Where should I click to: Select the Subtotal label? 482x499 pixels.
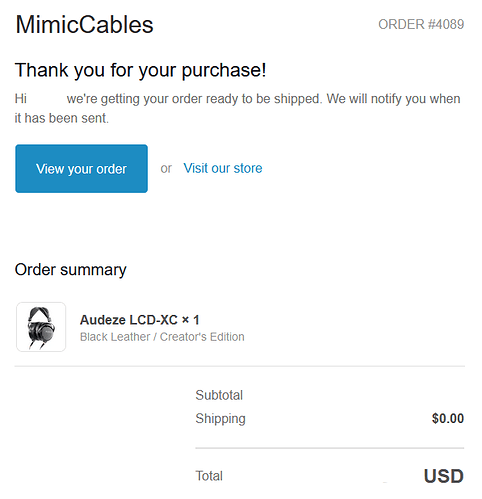(219, 395)
